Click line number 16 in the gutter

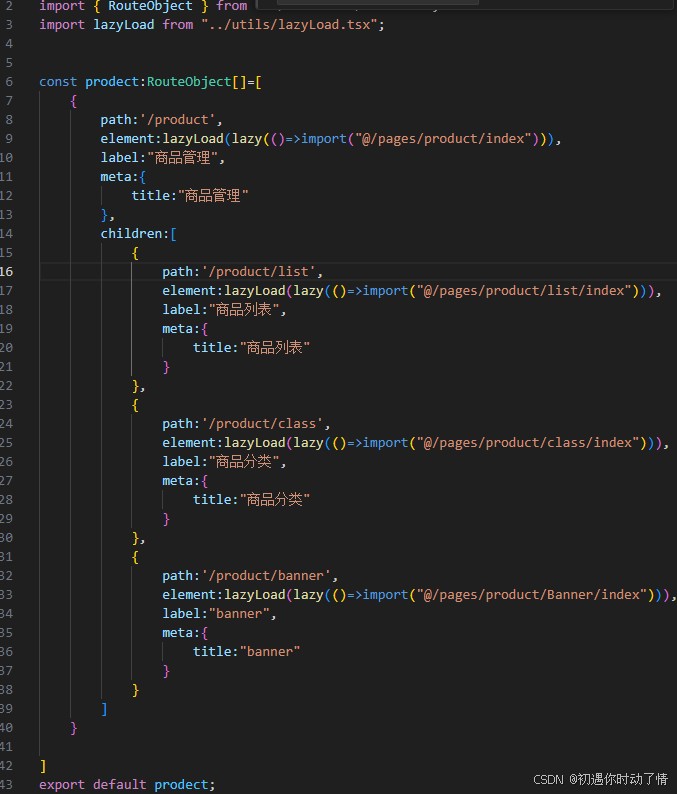tap(7, 271)
